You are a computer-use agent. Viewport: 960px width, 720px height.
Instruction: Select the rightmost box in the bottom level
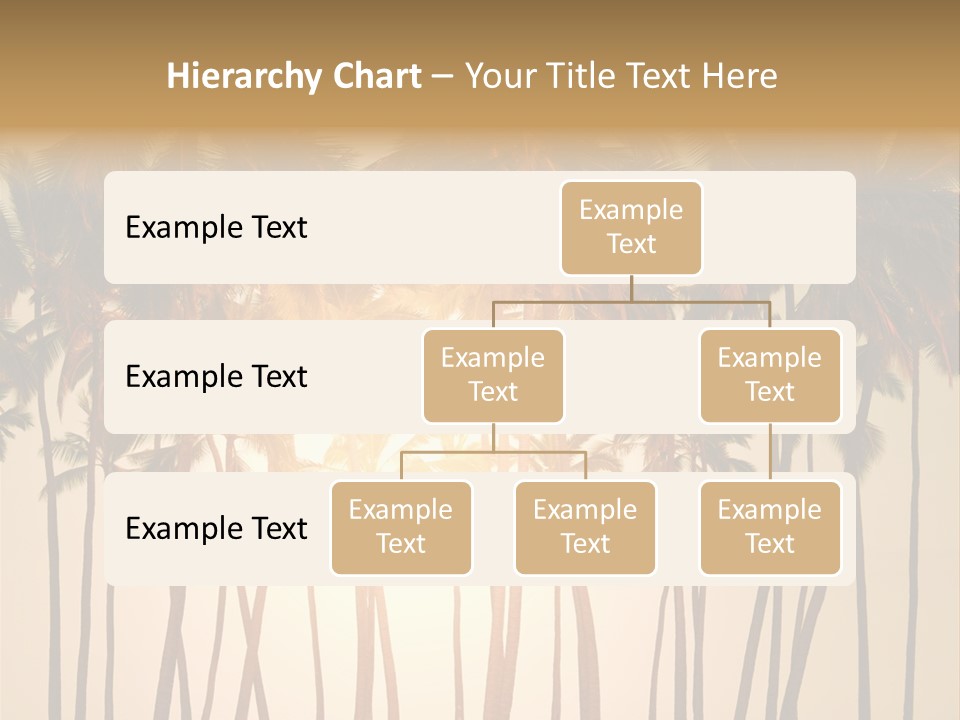[770, 527]
